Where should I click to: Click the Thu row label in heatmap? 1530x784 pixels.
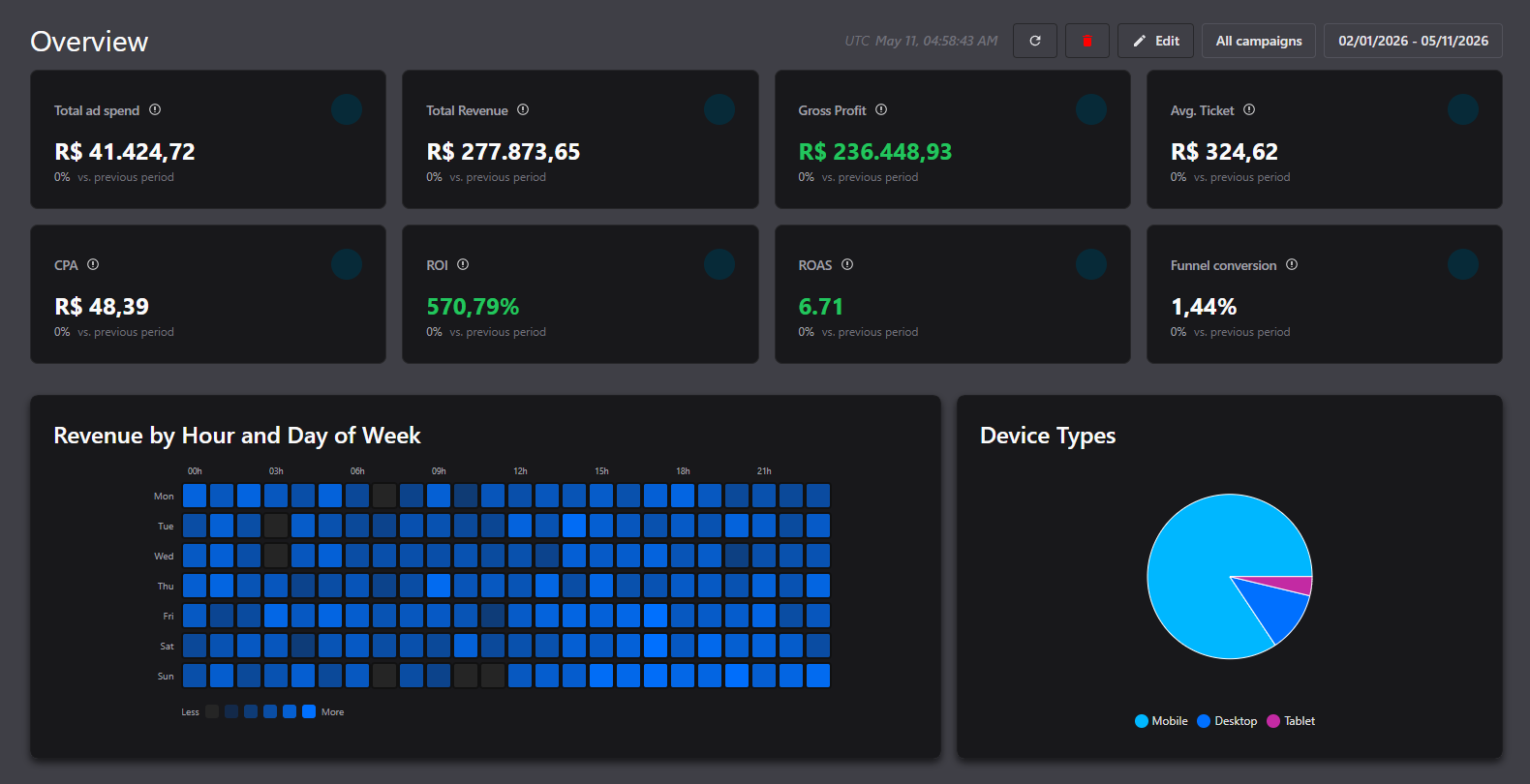point(166,587)
